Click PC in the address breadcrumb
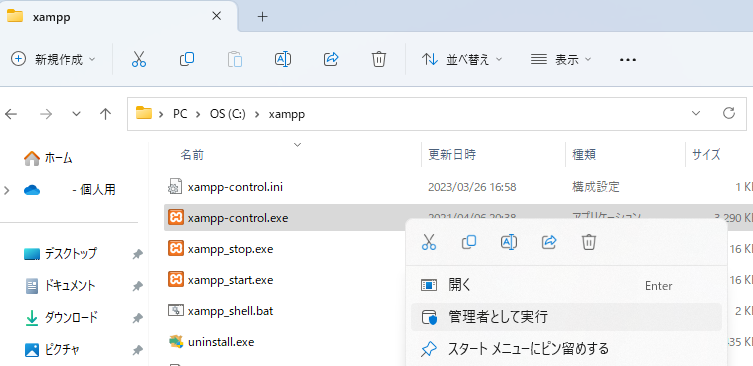Screen dimensions: 753x366 tap(180, 114)
